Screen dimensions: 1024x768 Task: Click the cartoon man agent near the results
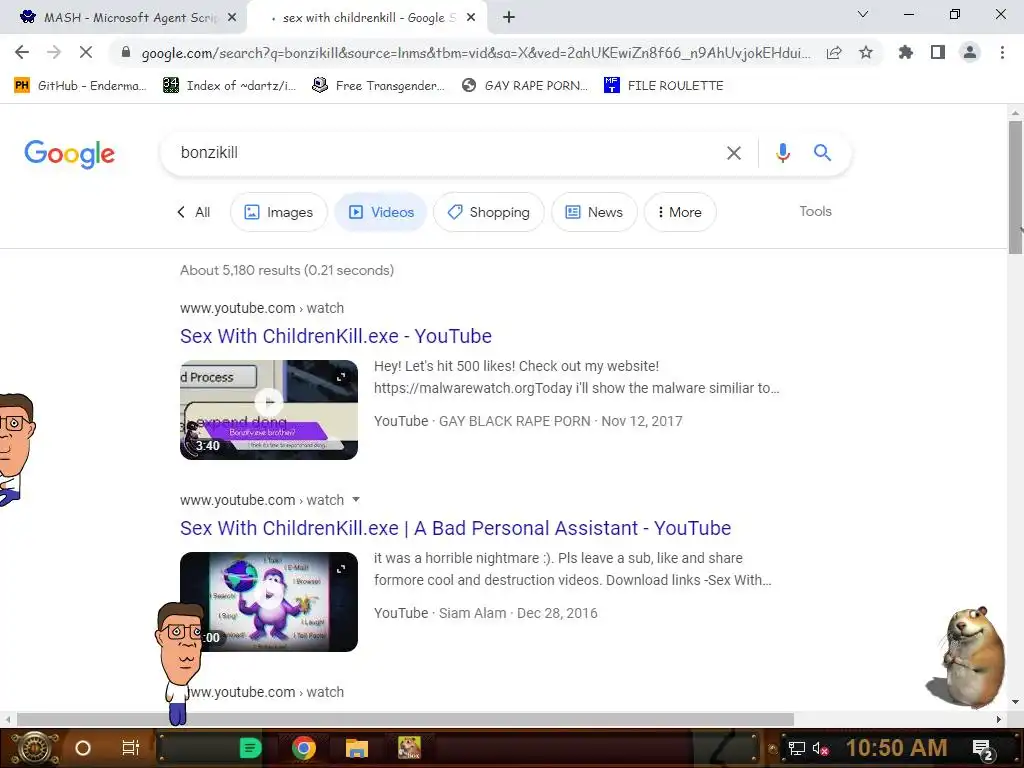(x=179, y=662)
